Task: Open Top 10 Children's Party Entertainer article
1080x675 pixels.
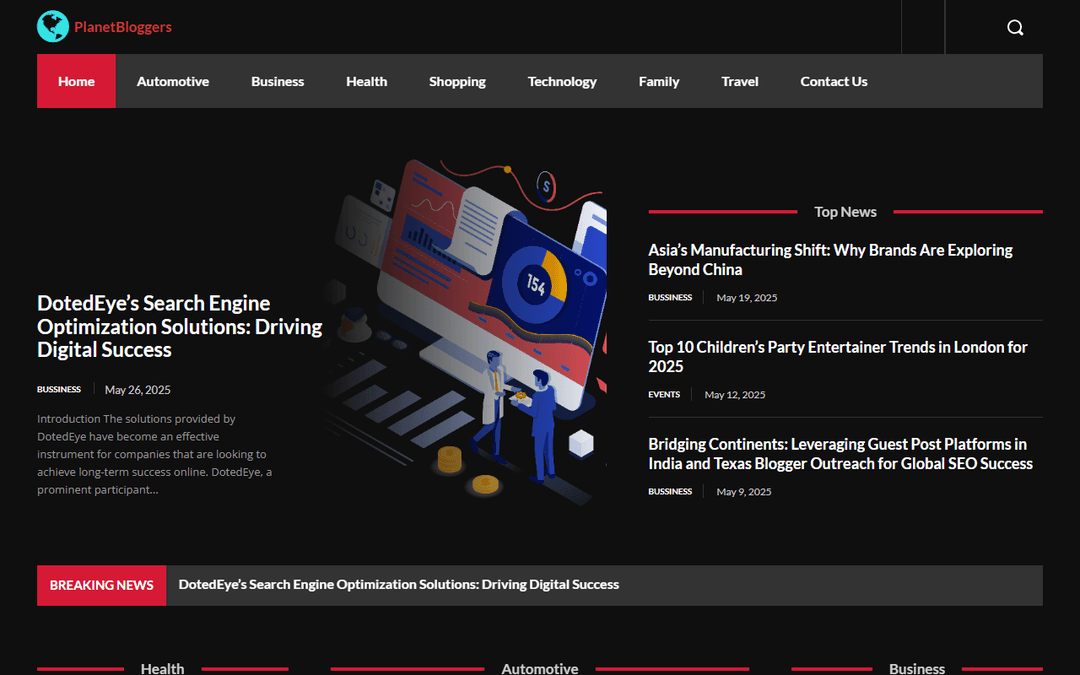Action: click(x=838, y=357)
